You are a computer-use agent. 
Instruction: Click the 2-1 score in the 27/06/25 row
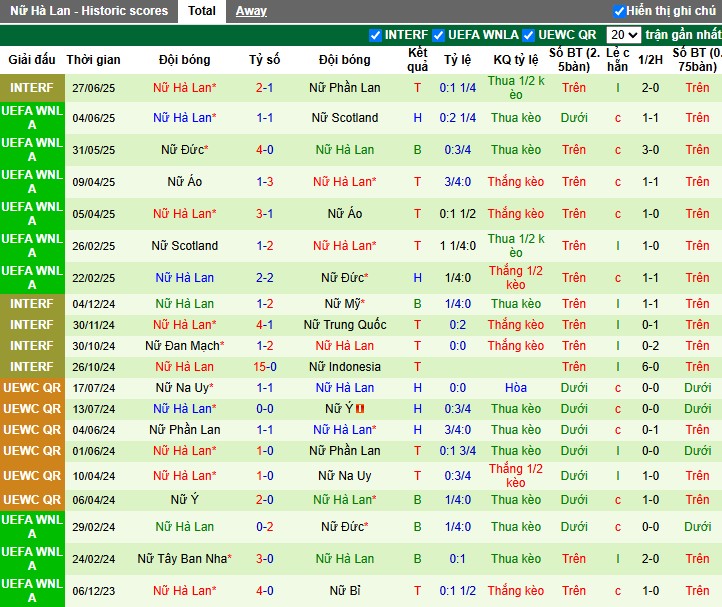264,88
